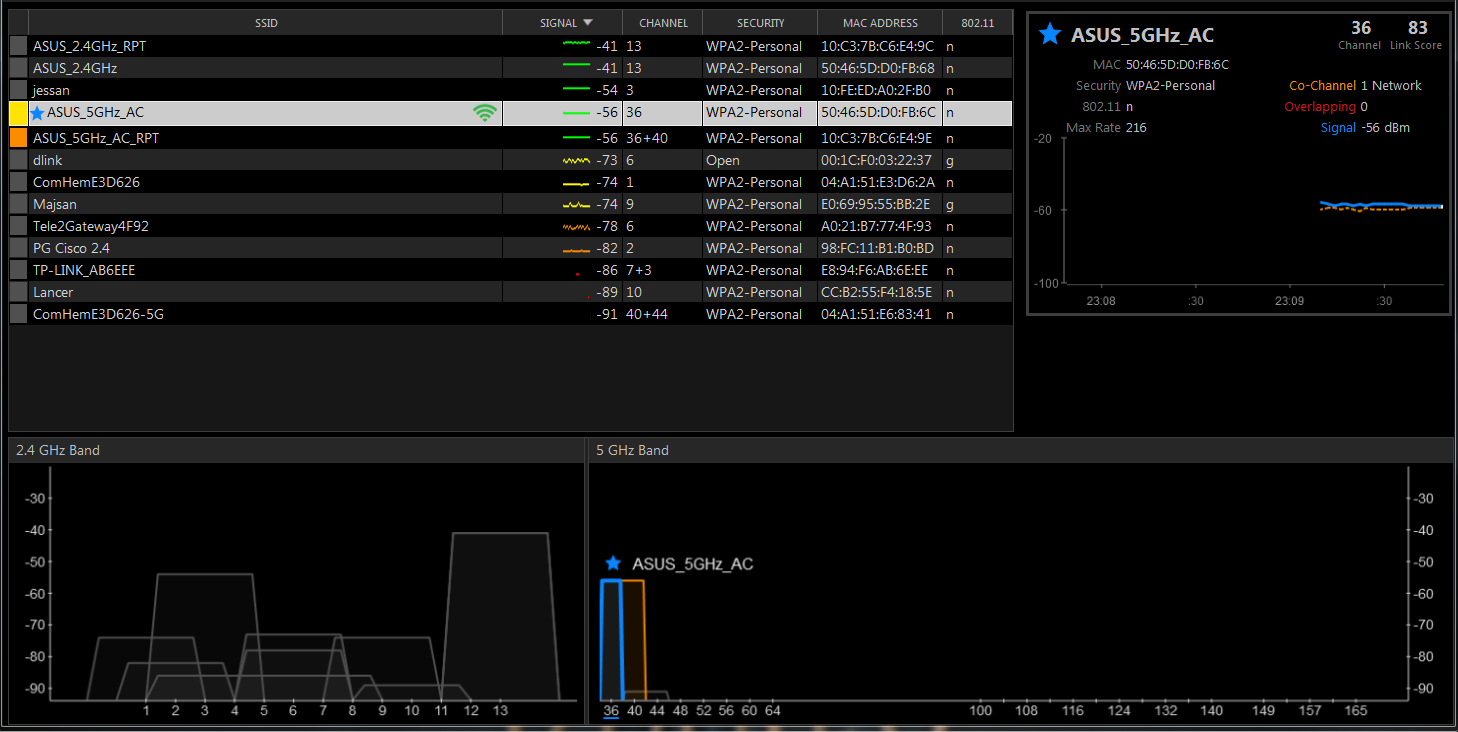Sort the list by the SECURITY column header
This screenshot has height=732, width=1458.
(760, 23)
